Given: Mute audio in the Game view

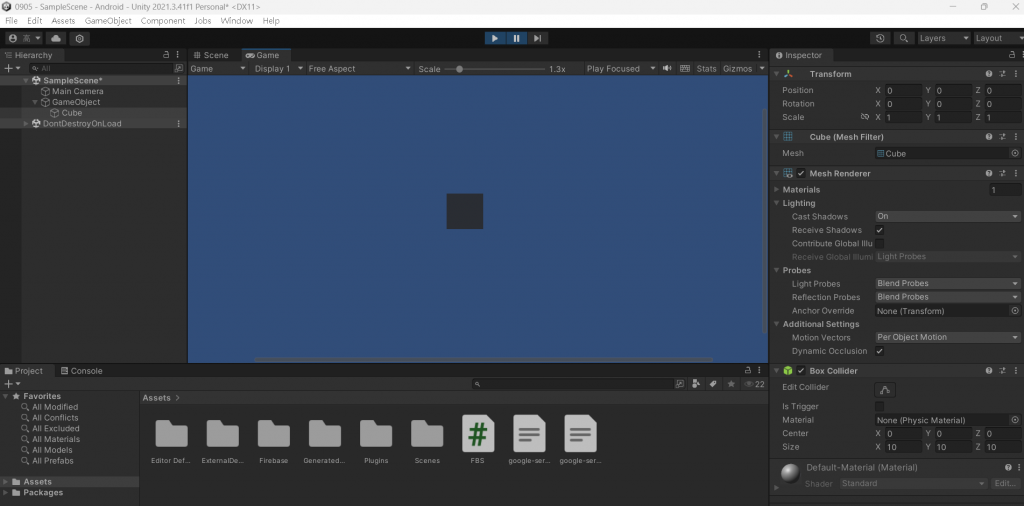Looking at the screenshot, I should 667,69.
